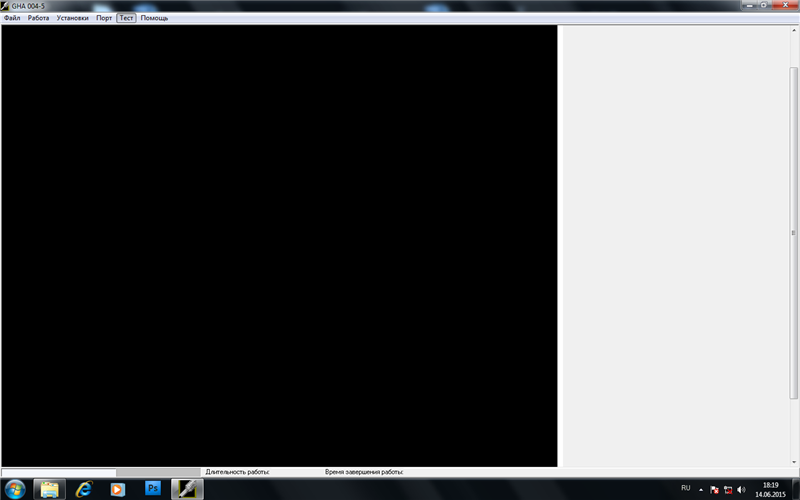Image resolution: width=800 pixels, height=500 pixels.
Task: Open Photoshop from the taskbar
Action: pyautogui.click(x=153, y=488)
